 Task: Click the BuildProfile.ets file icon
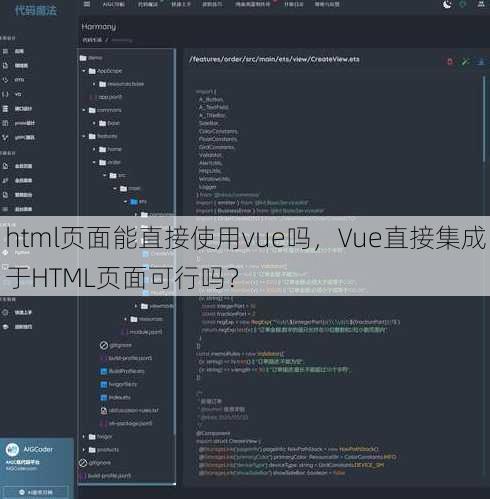tap(104, 371)
